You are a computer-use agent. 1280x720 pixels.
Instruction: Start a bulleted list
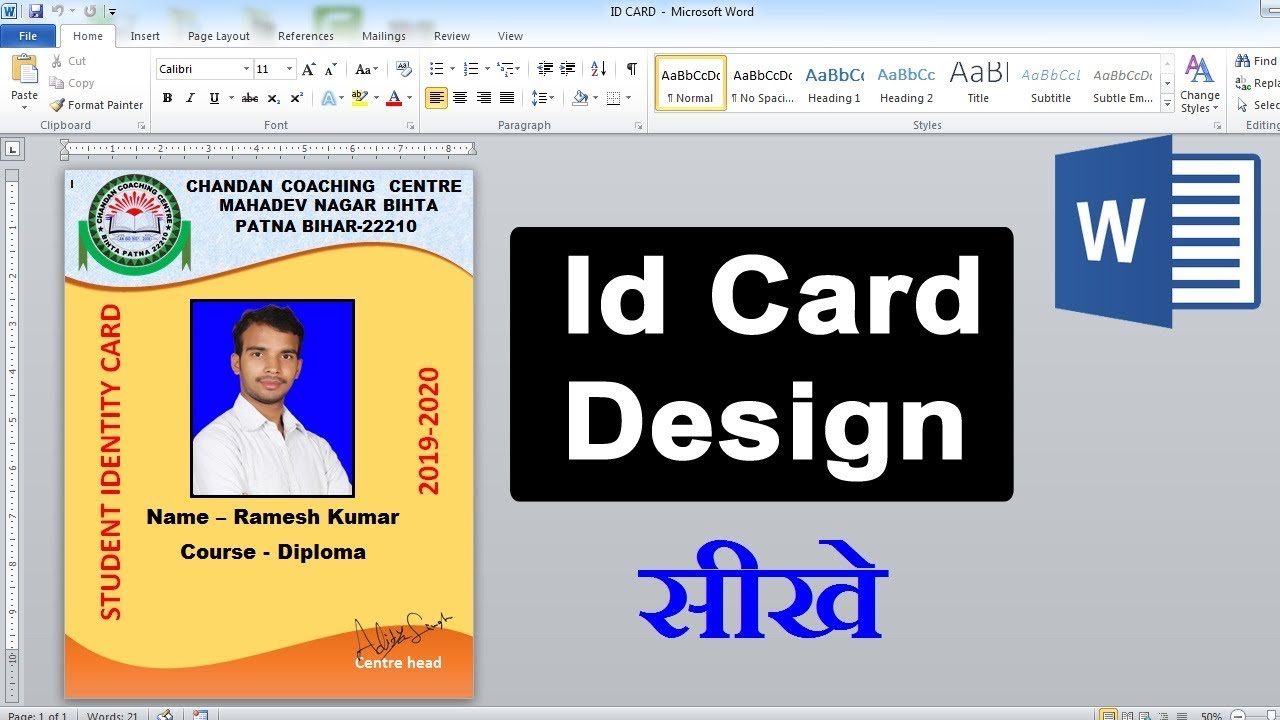tap(436, 69)
